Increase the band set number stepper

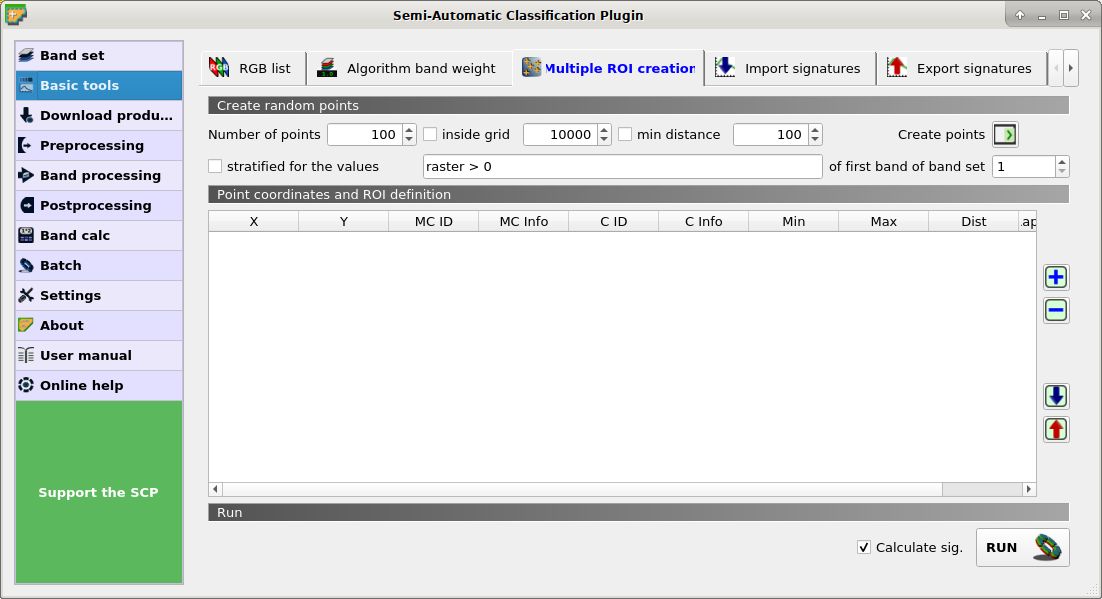click(1059, 162)
